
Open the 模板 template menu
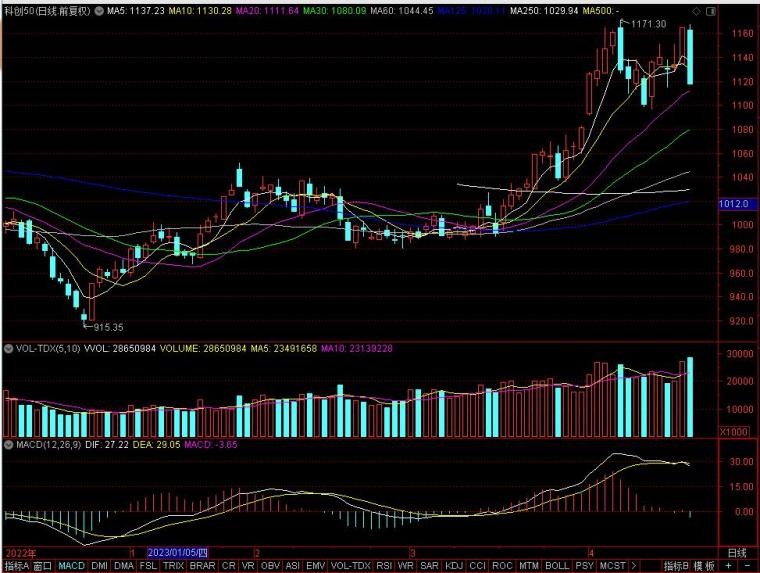[703, 566]
